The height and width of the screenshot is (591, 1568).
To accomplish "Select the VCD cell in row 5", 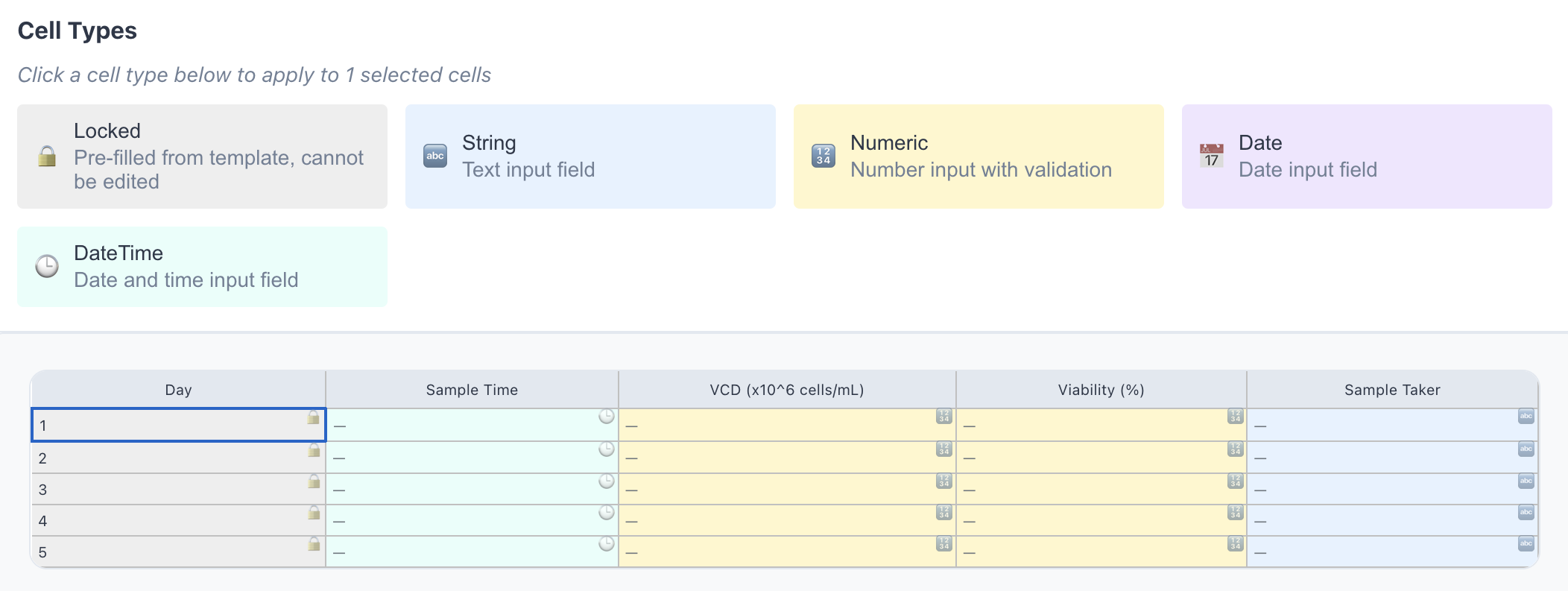I will (x=787, y=552).
